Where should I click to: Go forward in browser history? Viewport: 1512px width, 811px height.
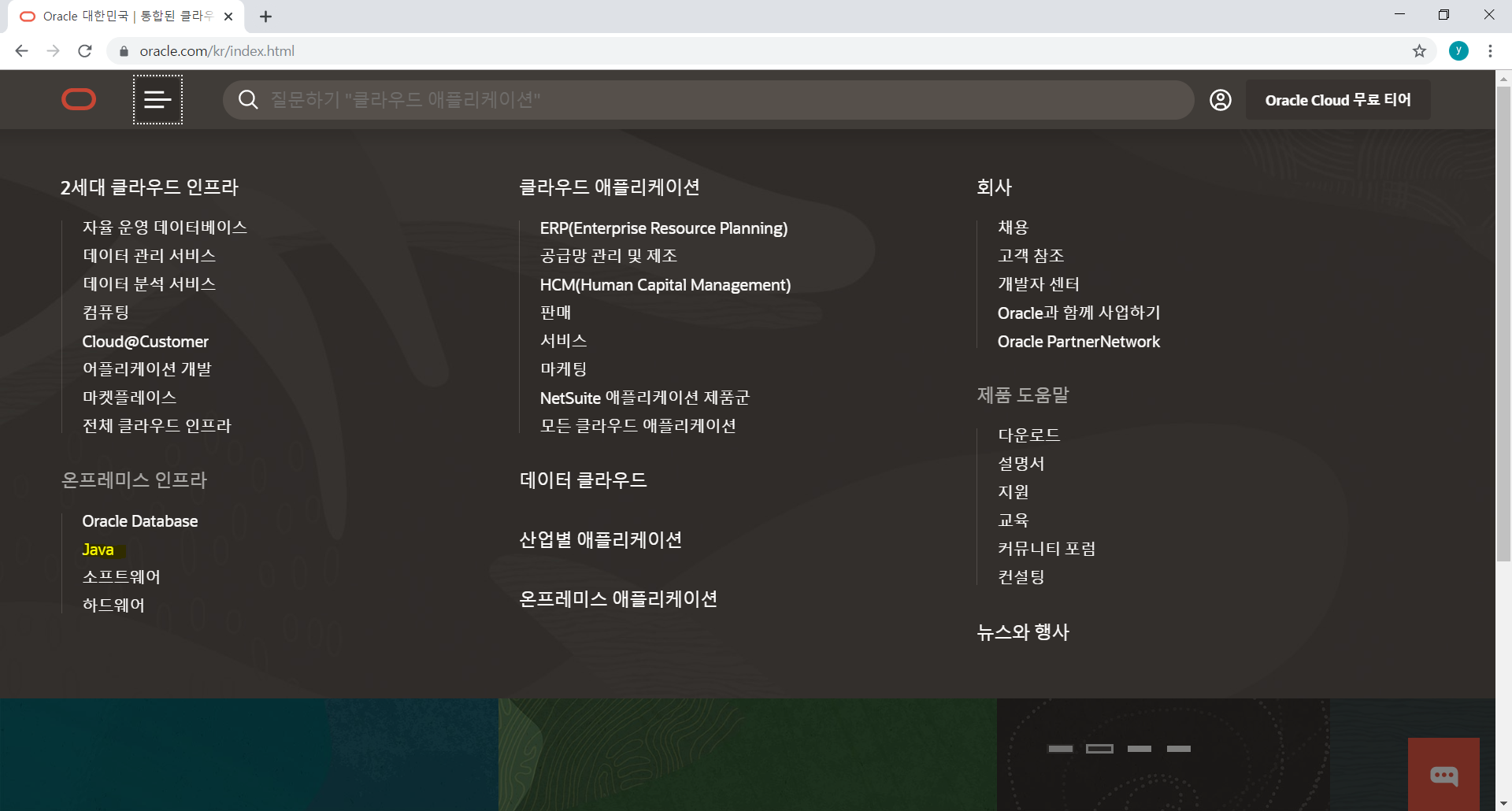53,51
